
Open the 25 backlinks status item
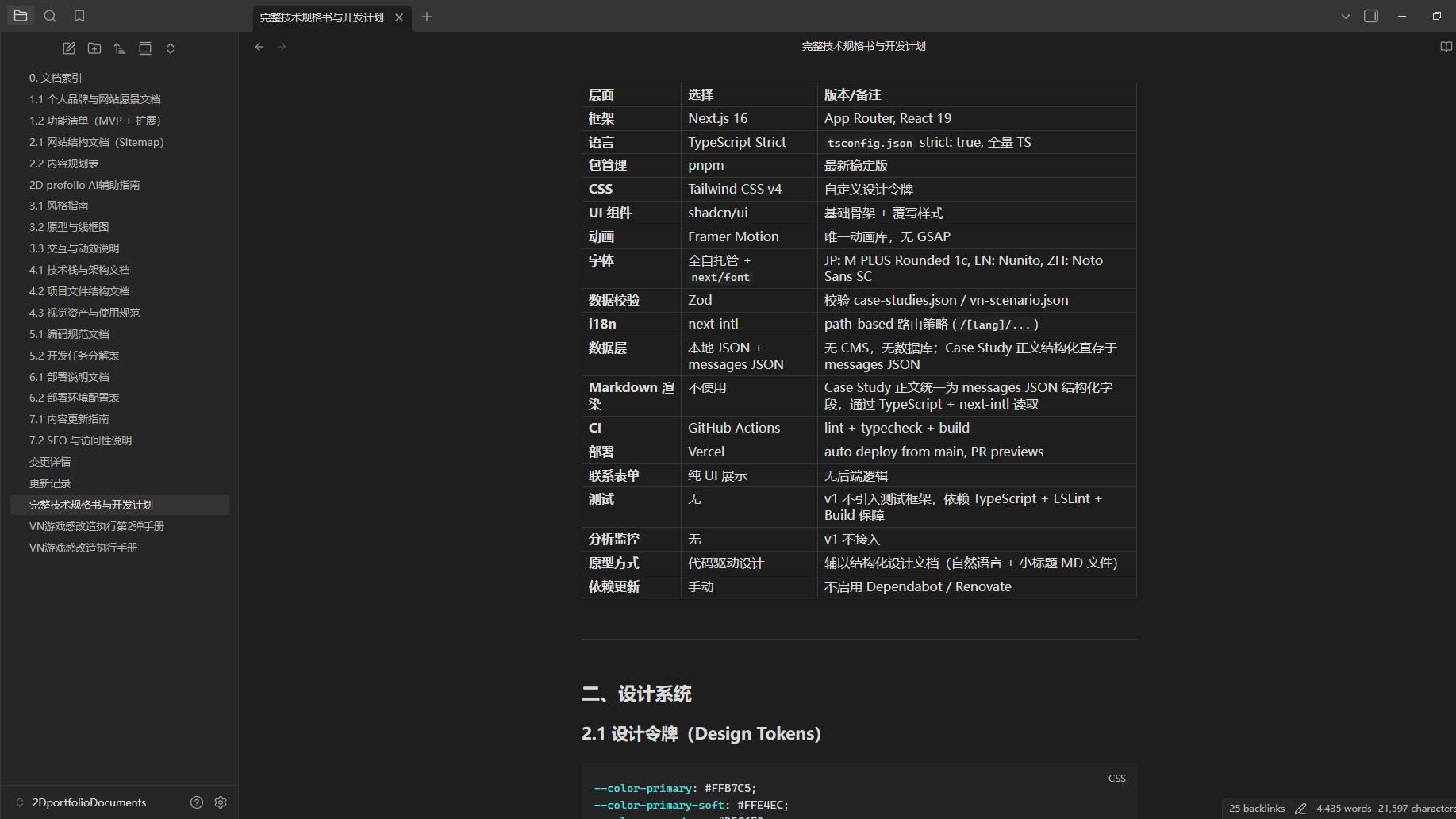[x=1257, y=809]
